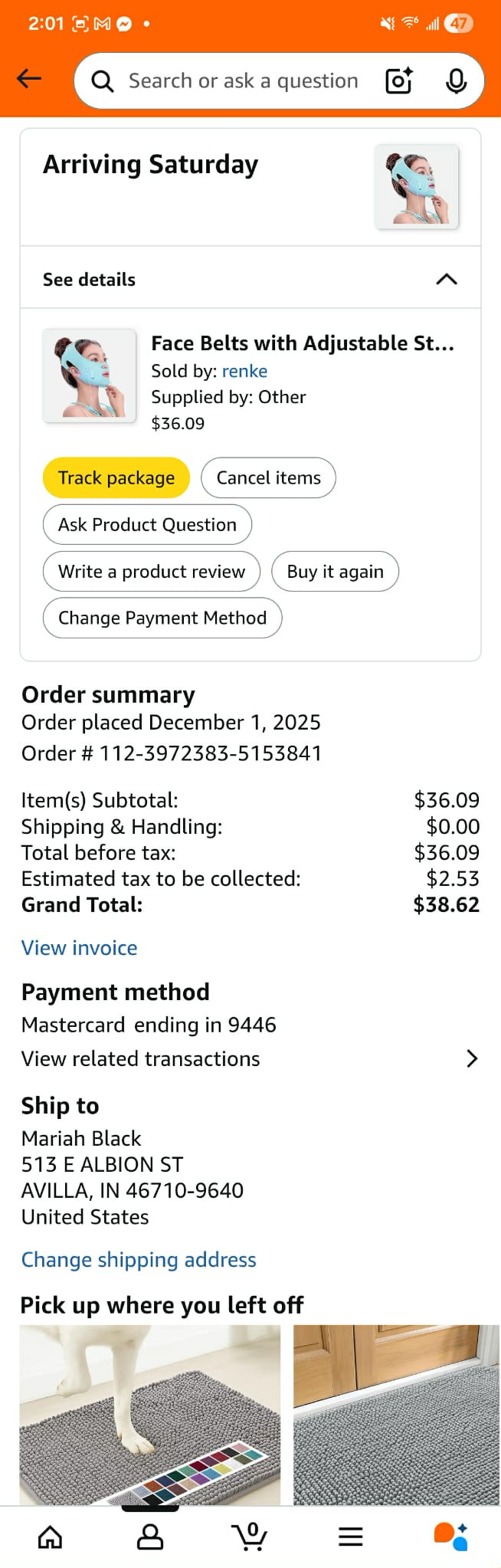This screenshot has height=1568, width=501.
Task: Collapse the See details section
Action: 446,279
